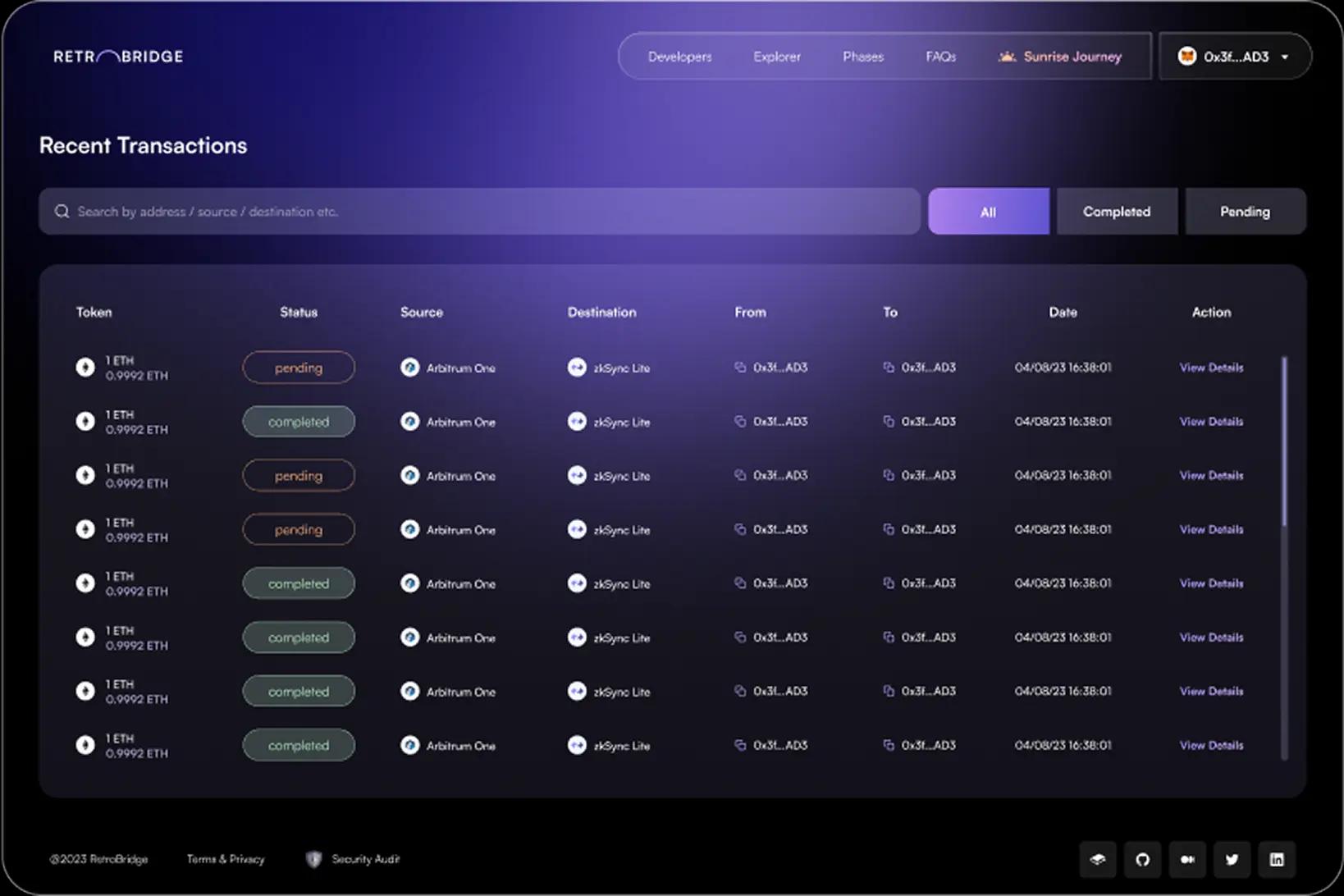The image size is (1344, 896).
Task: Copy the To address in the first row
Action: tap(888, 368)
